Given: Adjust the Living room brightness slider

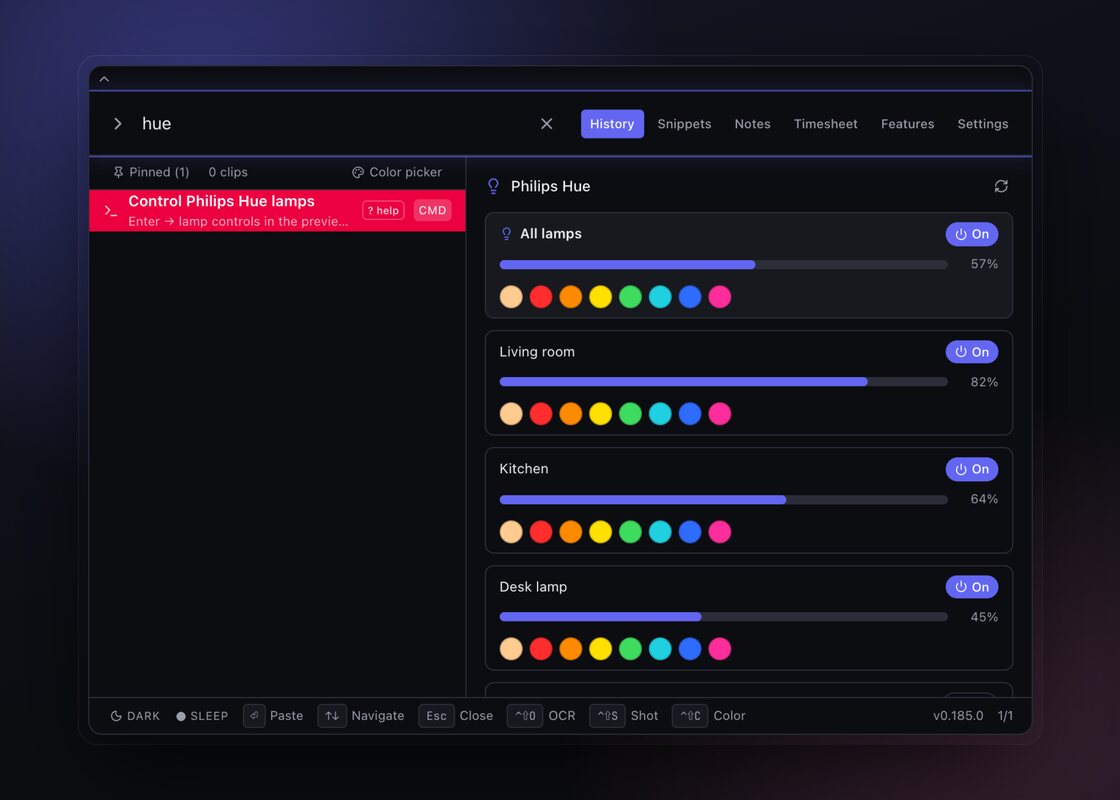Looking at the screenshot, I should (x=724, y=382).
